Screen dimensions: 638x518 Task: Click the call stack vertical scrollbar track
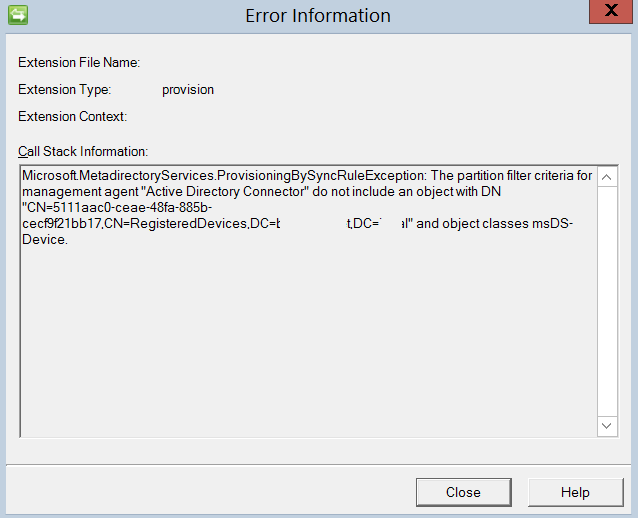click(x=607, y=300)
